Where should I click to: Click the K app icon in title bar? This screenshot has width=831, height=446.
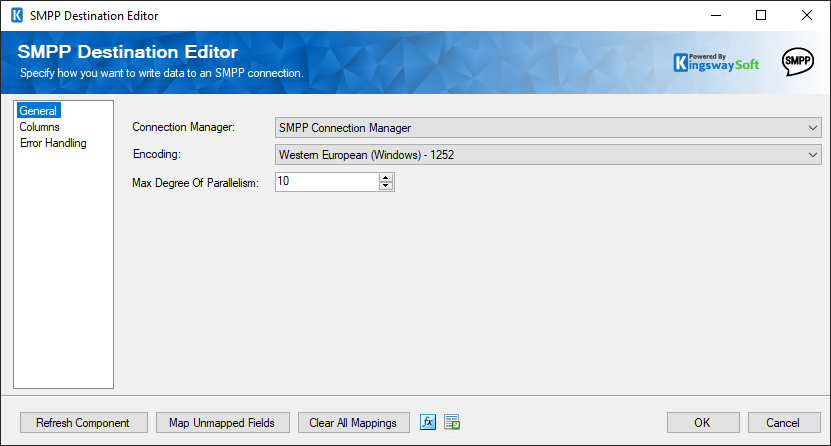click(x=17, y=15)
